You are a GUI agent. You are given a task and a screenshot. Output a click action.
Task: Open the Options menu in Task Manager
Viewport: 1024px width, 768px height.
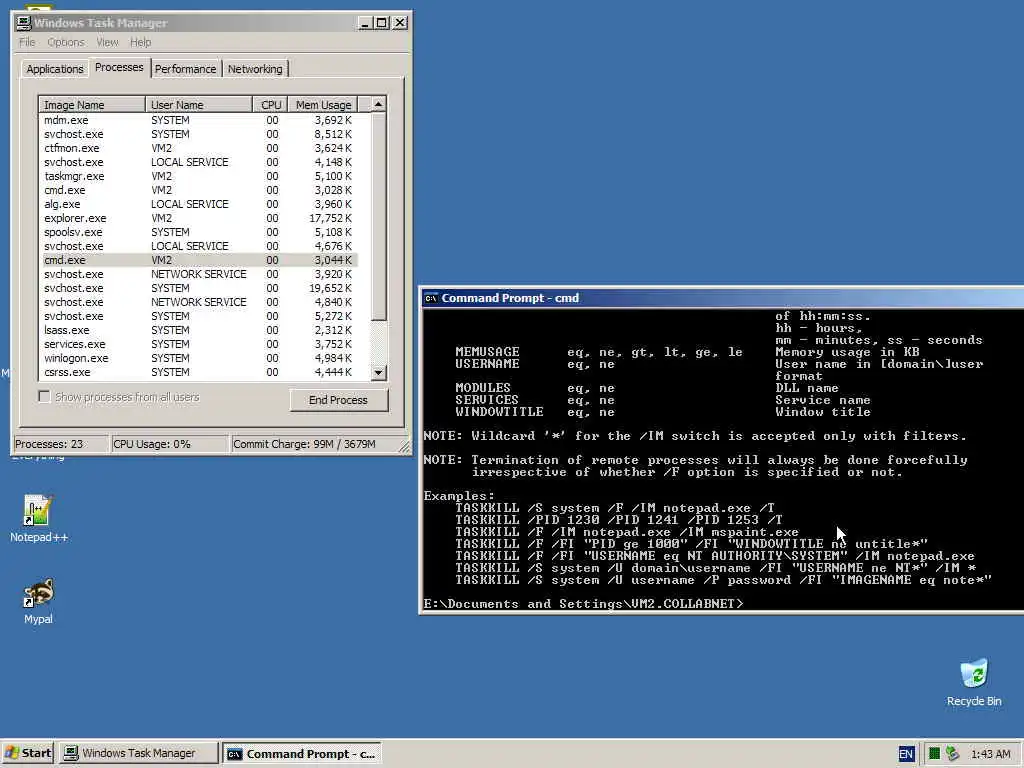click(65, 42)
